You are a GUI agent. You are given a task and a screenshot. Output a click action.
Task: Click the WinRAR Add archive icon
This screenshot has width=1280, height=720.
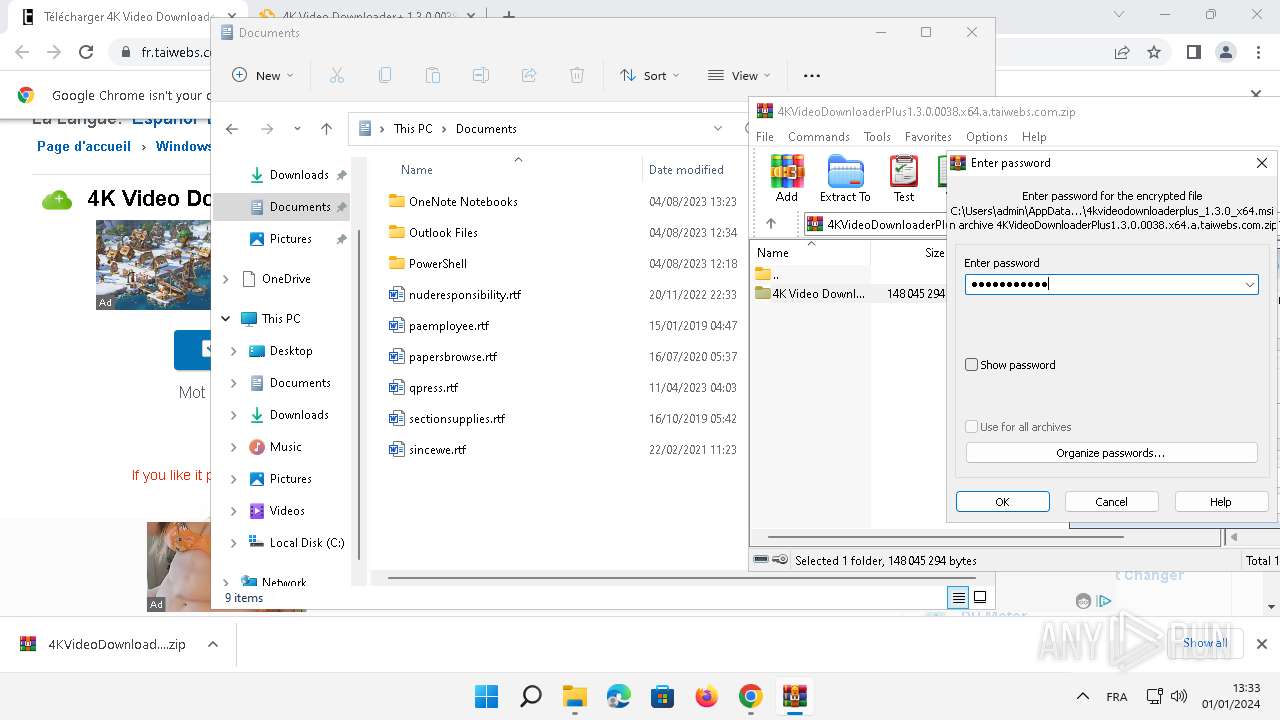point(787,172)
